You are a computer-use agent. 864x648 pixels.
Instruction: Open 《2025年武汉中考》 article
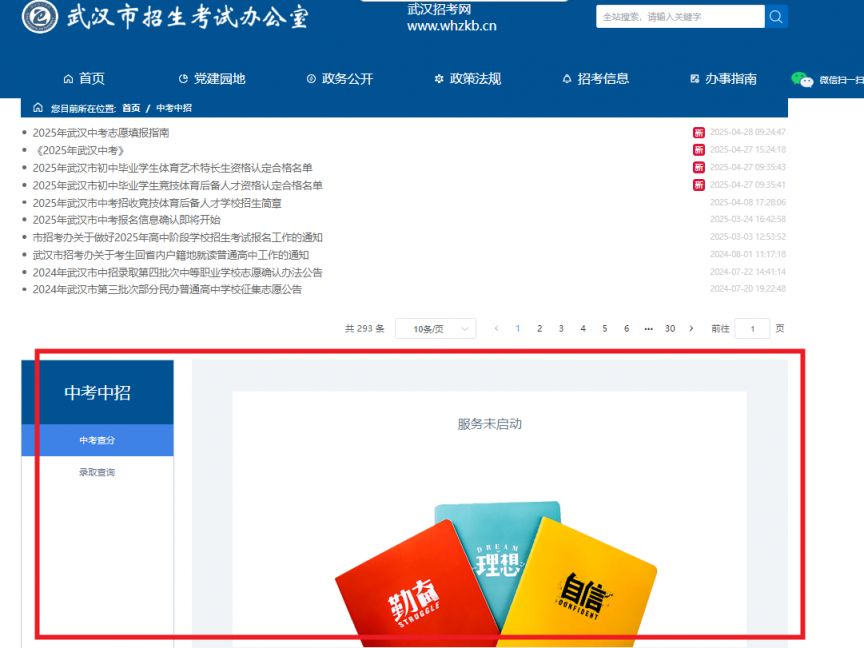pos(80,150)
